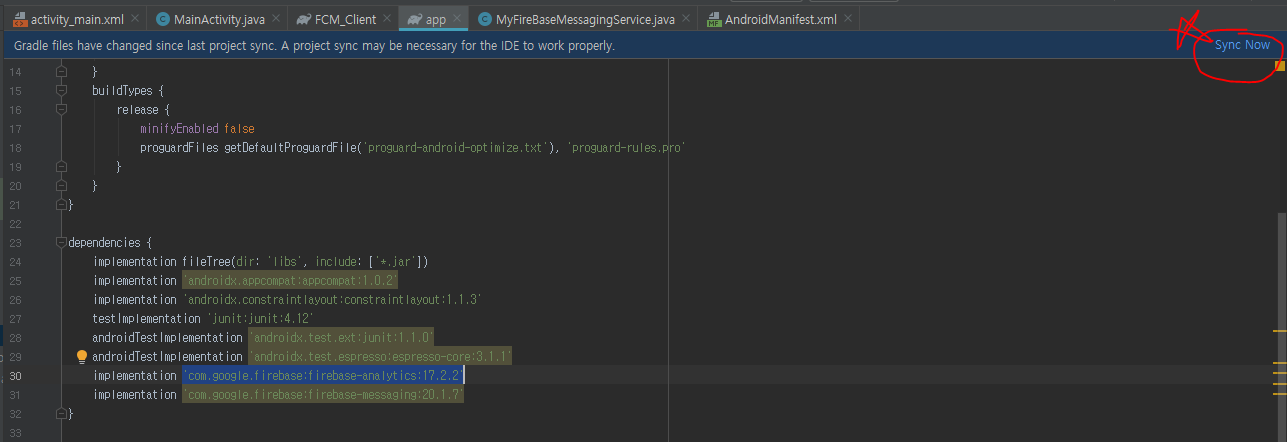Close the activity_main.xml tab
Viewport: 1287px width, 442px height.
(136, 20)
